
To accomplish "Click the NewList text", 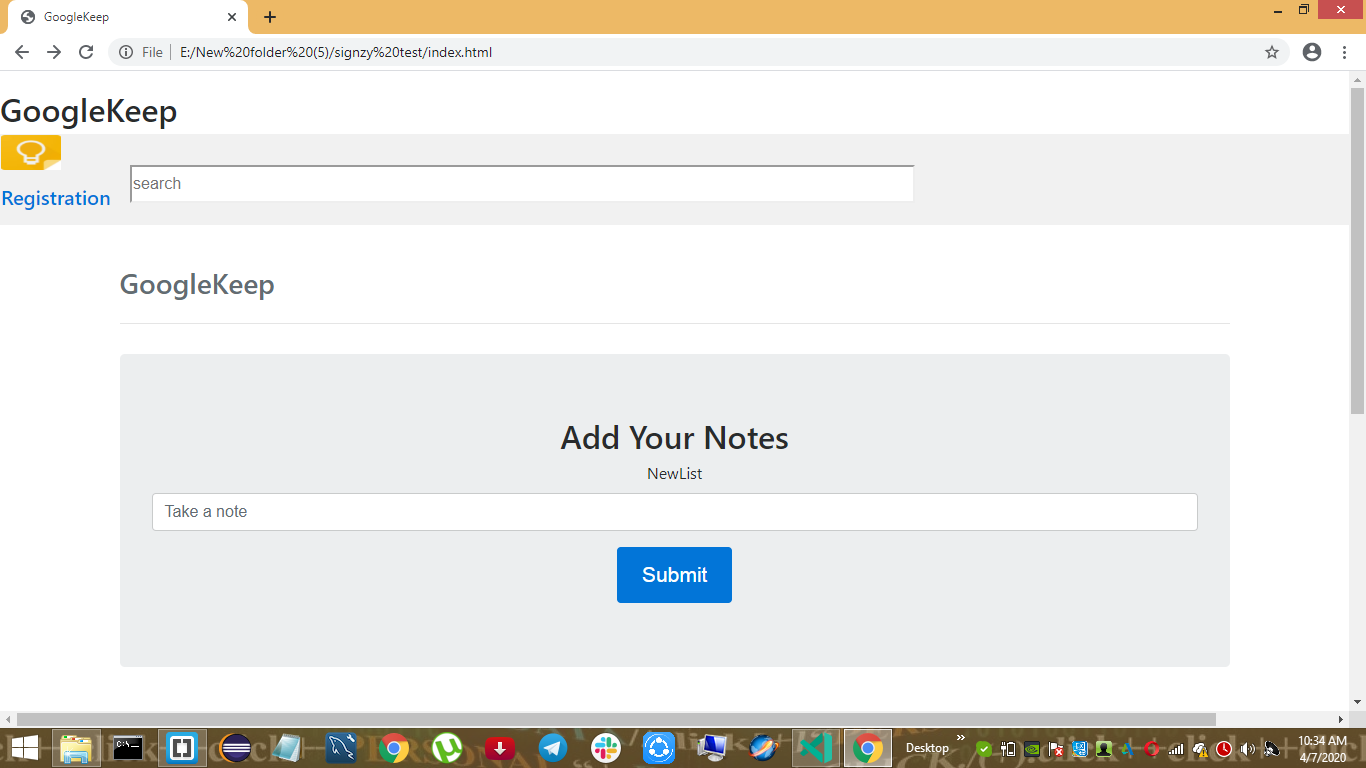I will 675,474.
